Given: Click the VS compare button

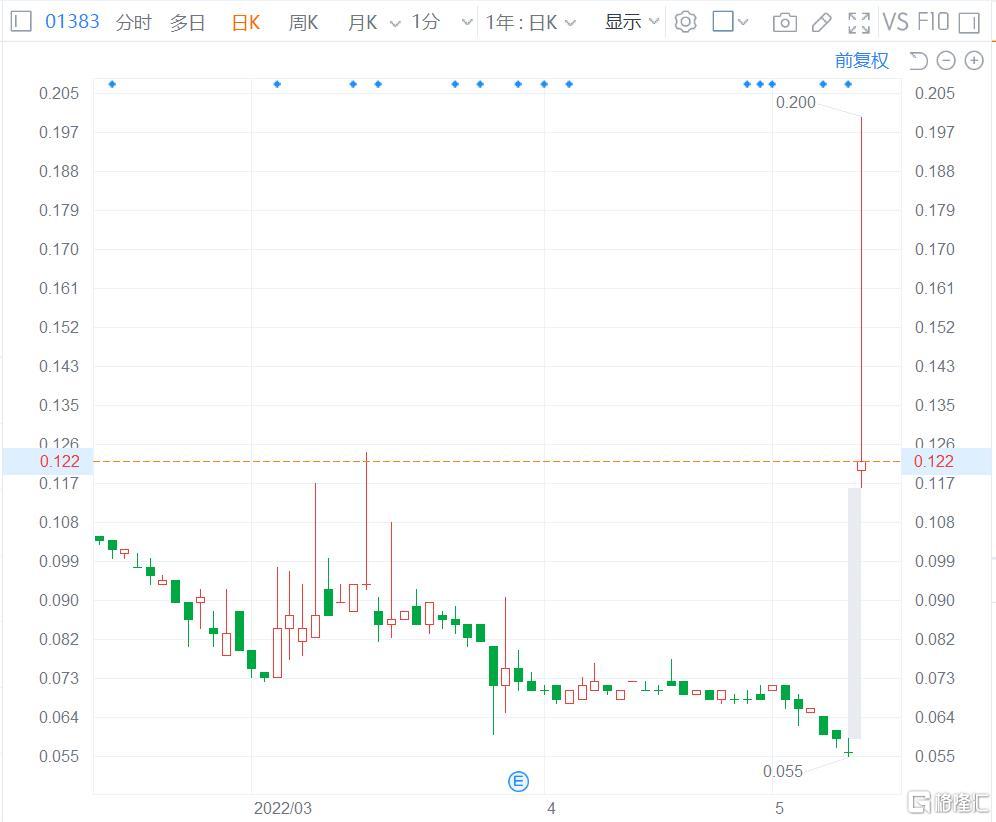Looking at the screenshot, I should click(896, 22).
